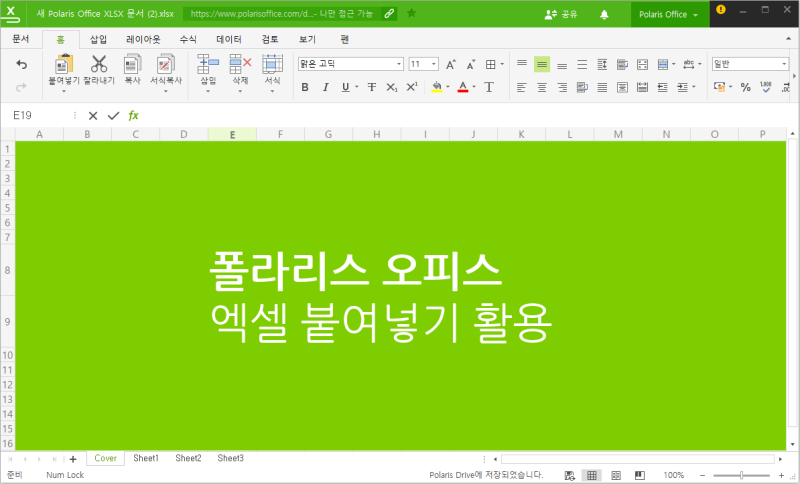
Task: Click the yellow warning alert icon
Action: point(720,9)
